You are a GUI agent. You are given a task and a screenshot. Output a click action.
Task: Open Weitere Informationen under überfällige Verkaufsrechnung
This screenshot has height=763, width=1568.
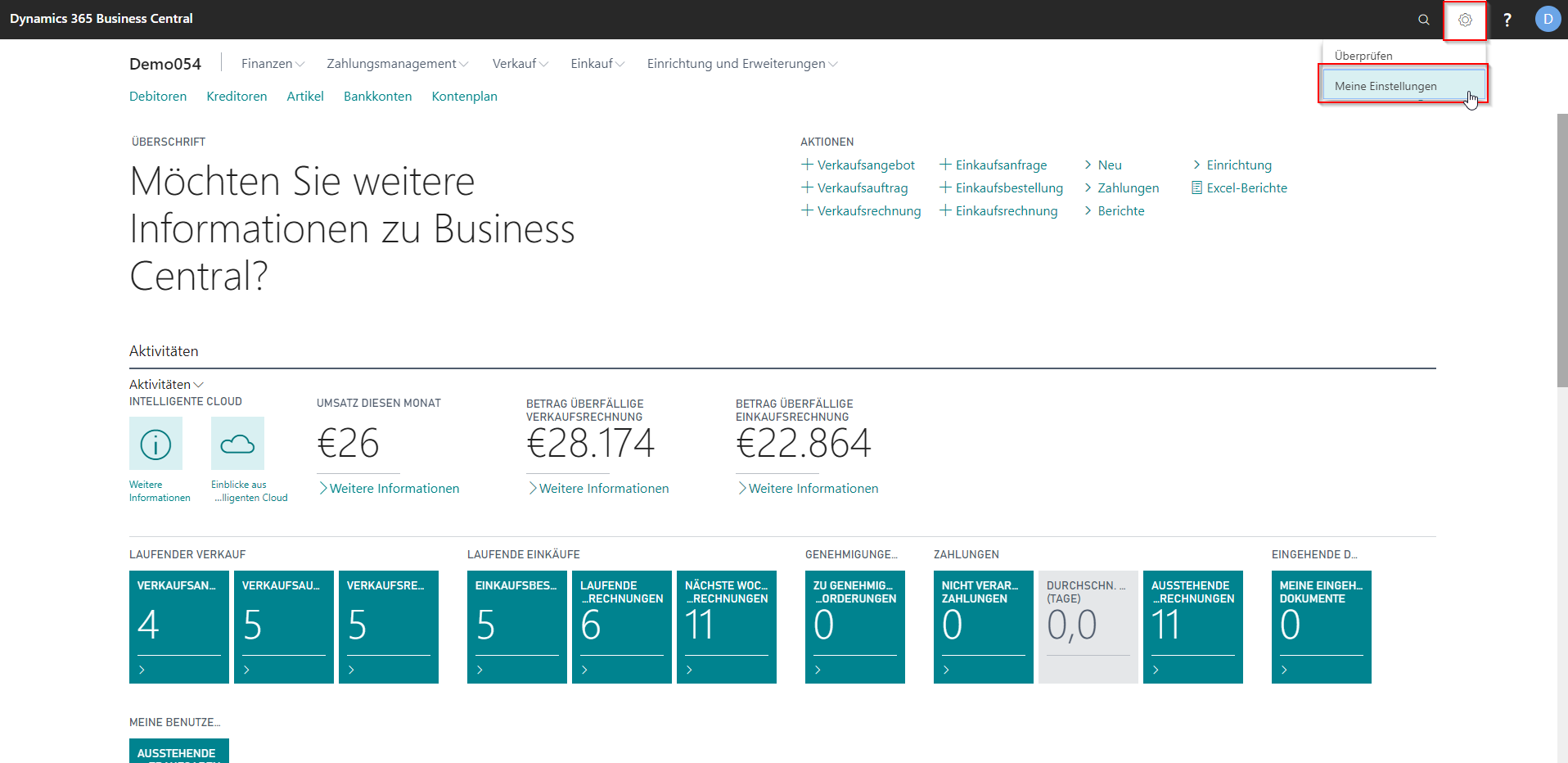tap(598, 488)
